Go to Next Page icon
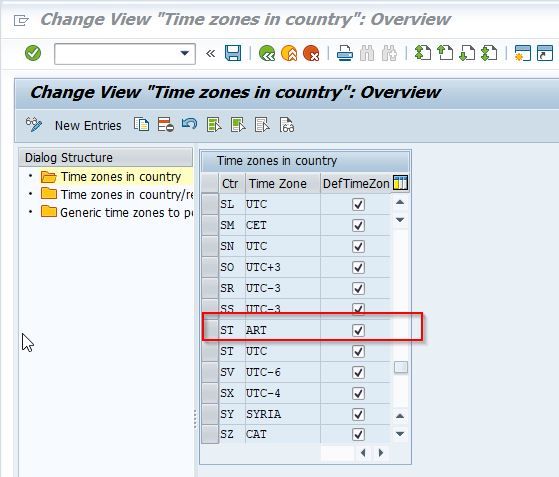Viewport: 559px width, 477px height. [x=467, y=53]
